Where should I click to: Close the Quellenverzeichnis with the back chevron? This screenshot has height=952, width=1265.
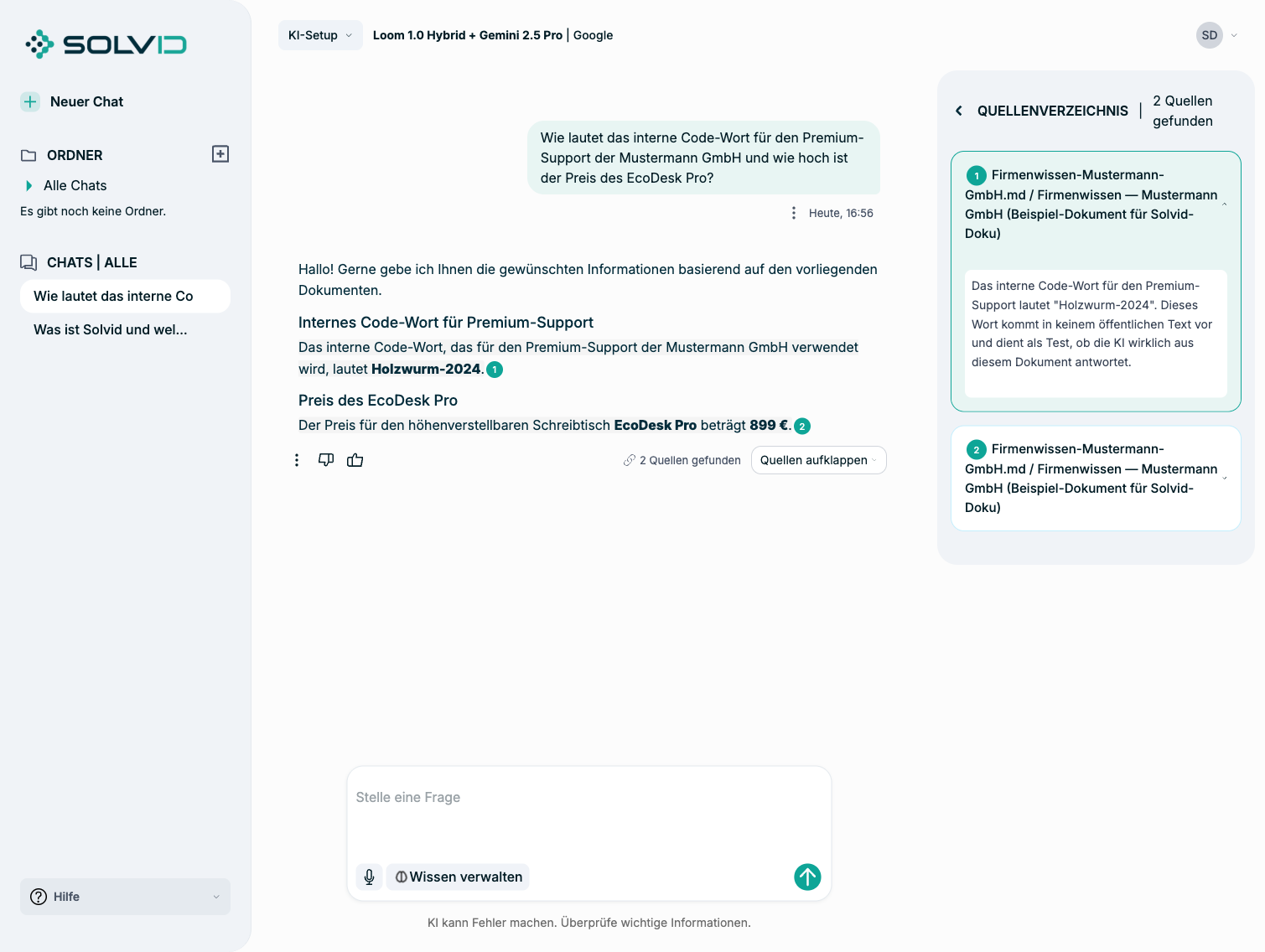(959, 111)
